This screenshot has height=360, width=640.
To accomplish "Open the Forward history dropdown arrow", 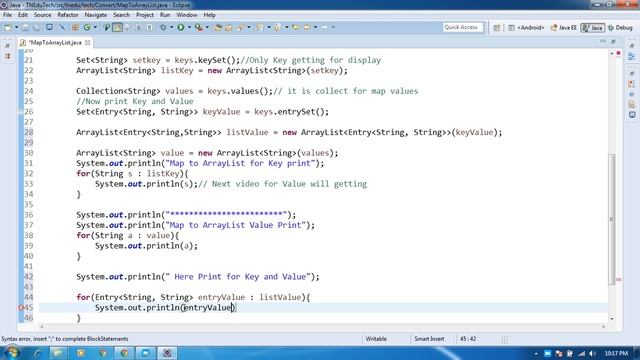I will click(333, 27).
